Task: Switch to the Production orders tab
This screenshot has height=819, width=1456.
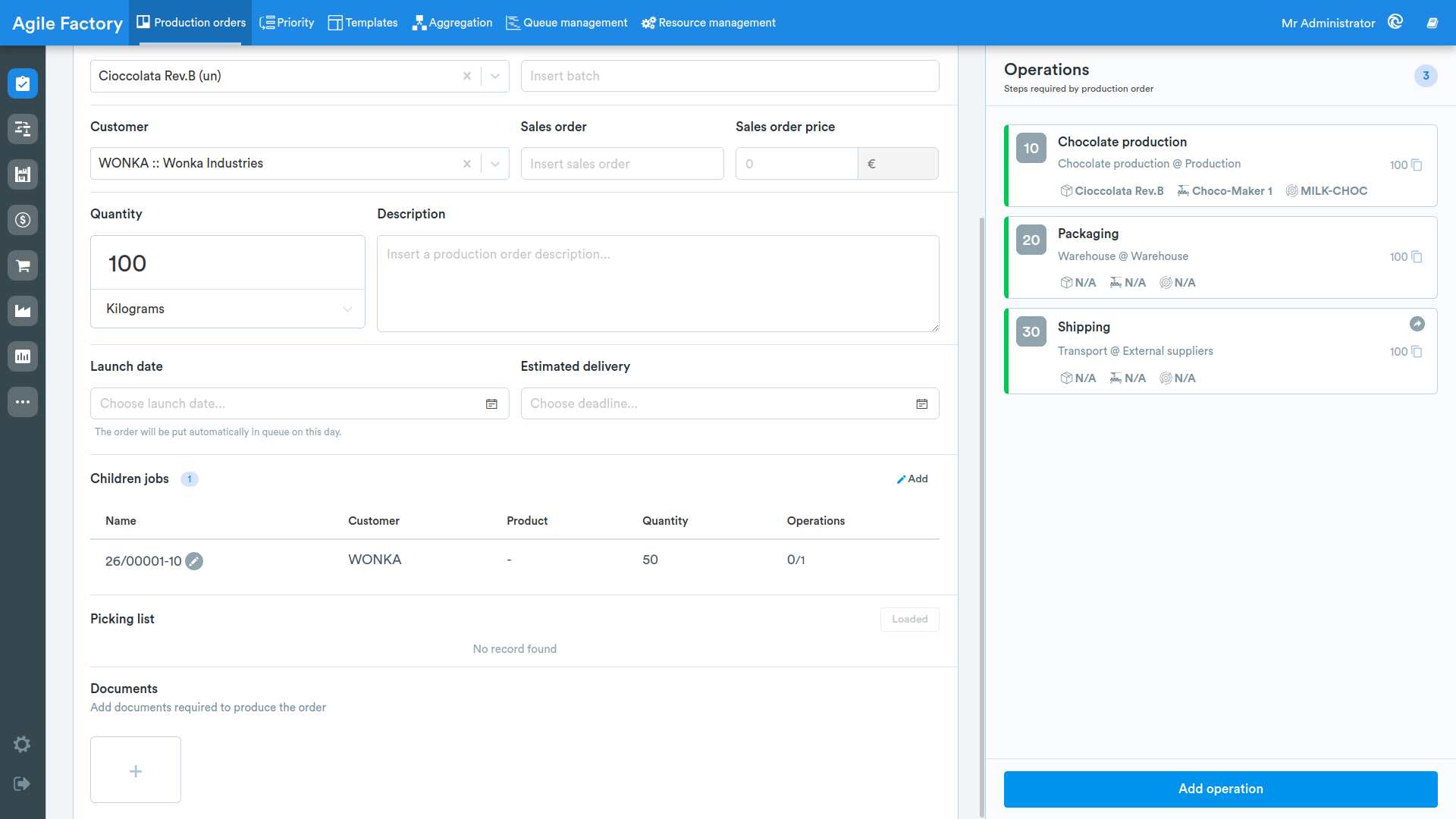Action: (x=191, y=23)
